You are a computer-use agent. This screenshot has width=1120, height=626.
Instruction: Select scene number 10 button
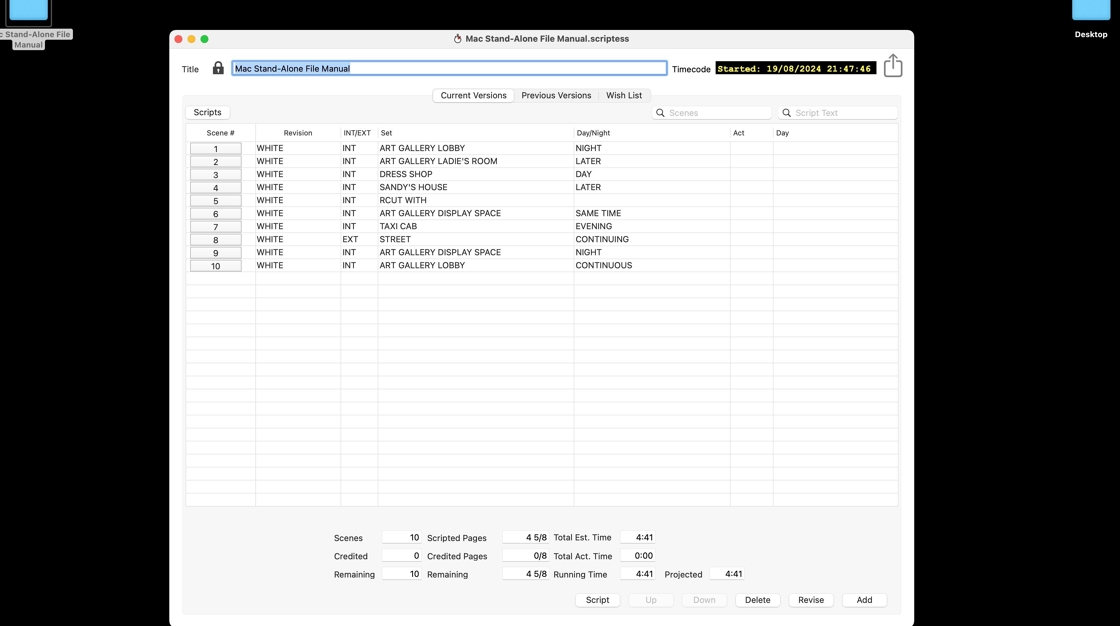pyautogui.click(x=216, y=266)
